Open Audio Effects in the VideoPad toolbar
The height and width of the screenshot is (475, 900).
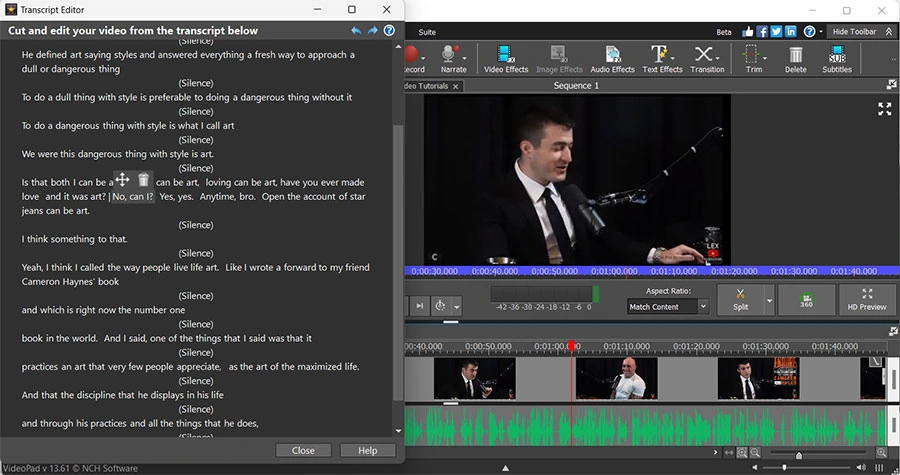click(x=612, y=59)
